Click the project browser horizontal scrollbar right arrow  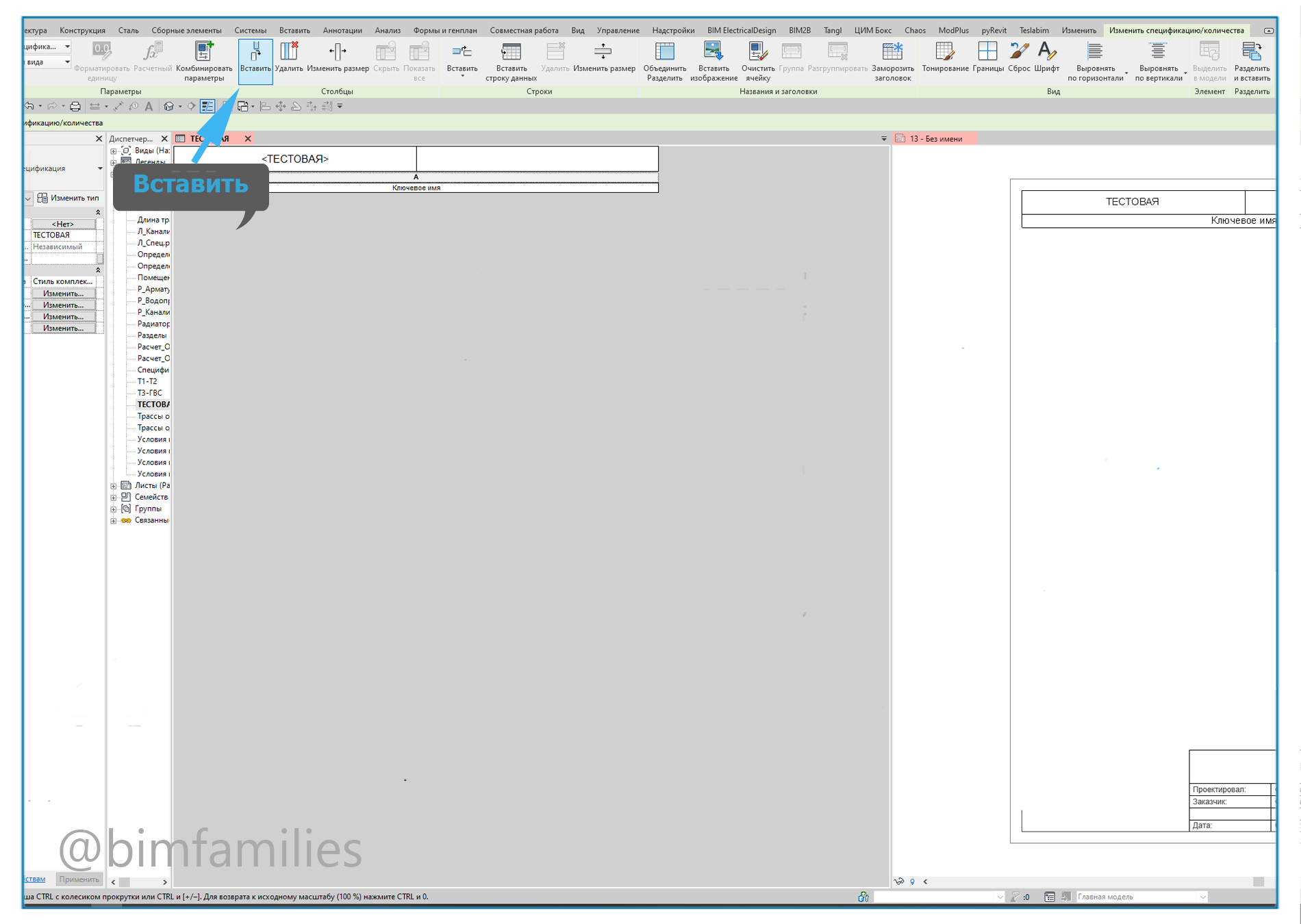tap(164, 882)
